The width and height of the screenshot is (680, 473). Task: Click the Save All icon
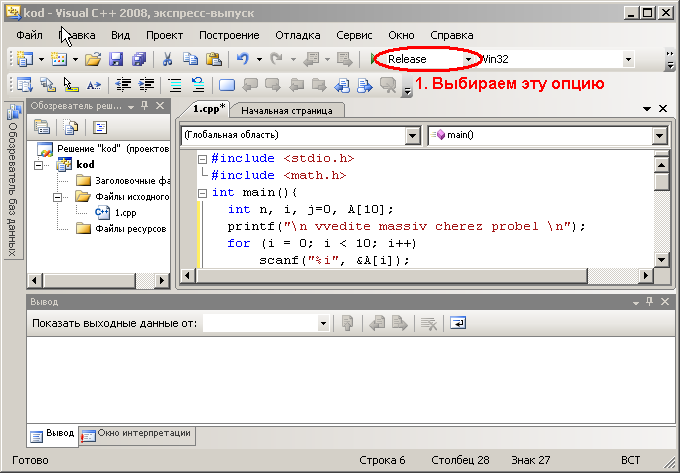pos(139,59)
